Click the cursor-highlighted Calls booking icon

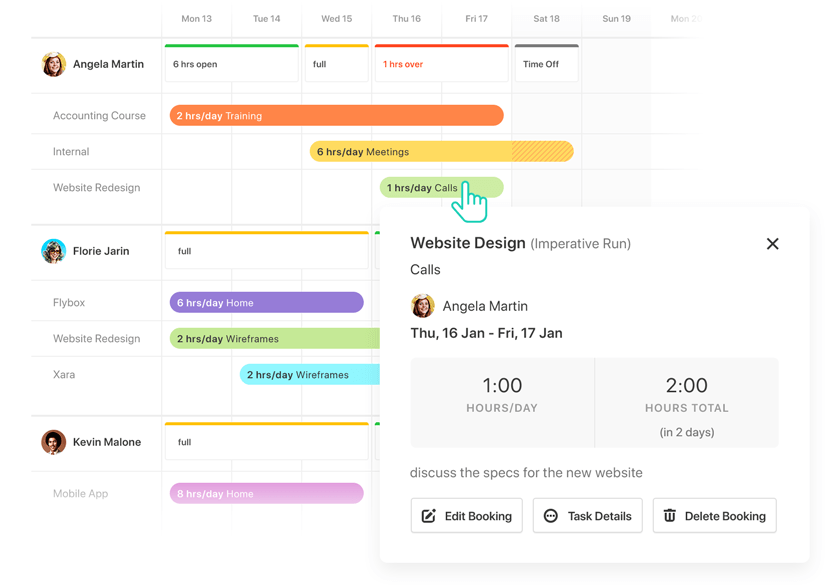pyautogui.click(x=440, y=187)
